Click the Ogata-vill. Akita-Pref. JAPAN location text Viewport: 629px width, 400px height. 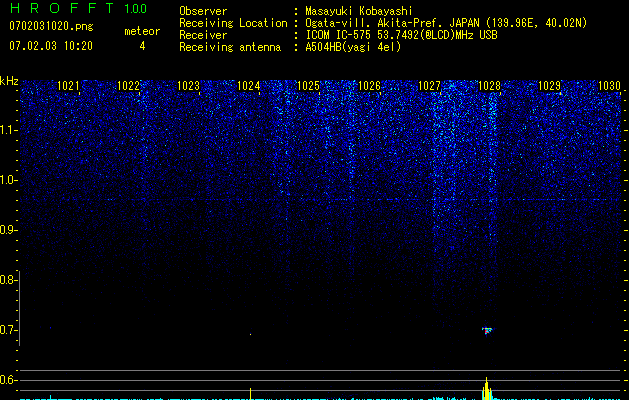coord(446,23)
